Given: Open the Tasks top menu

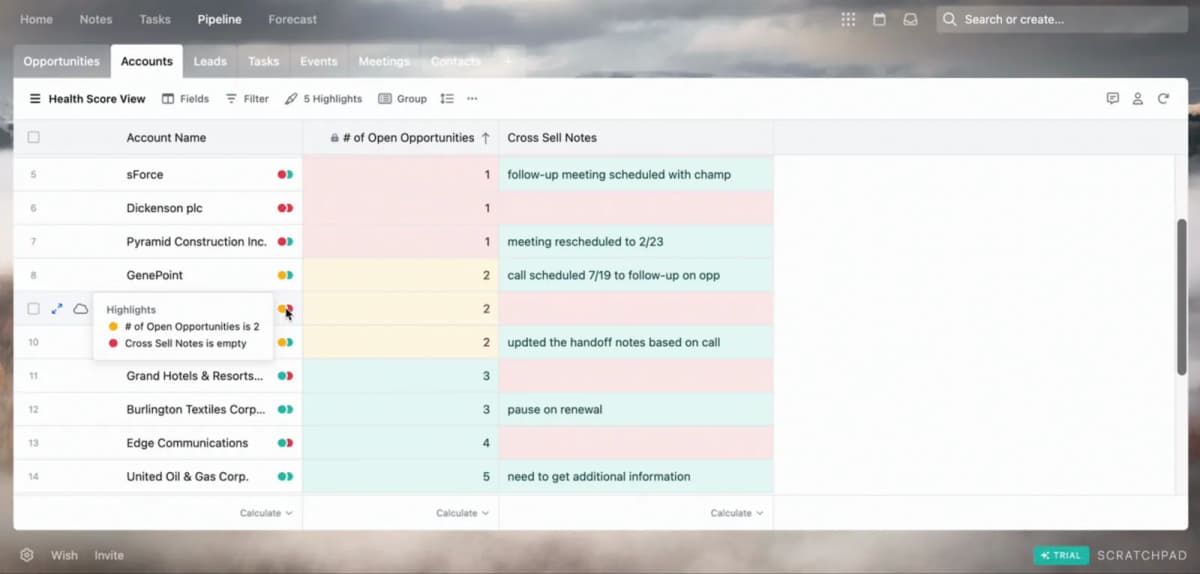Looking at the screenshot, I should 155,19.
